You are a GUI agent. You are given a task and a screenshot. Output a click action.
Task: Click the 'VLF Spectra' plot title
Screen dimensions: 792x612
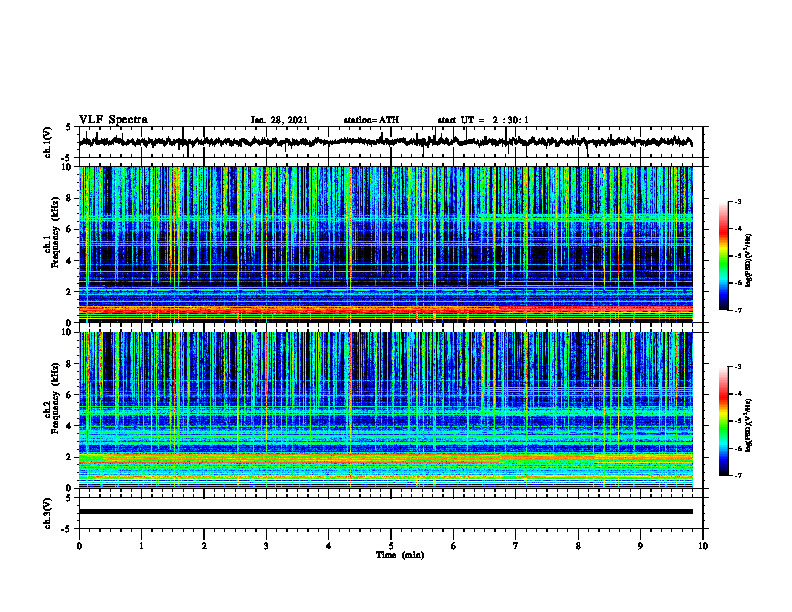113,120
